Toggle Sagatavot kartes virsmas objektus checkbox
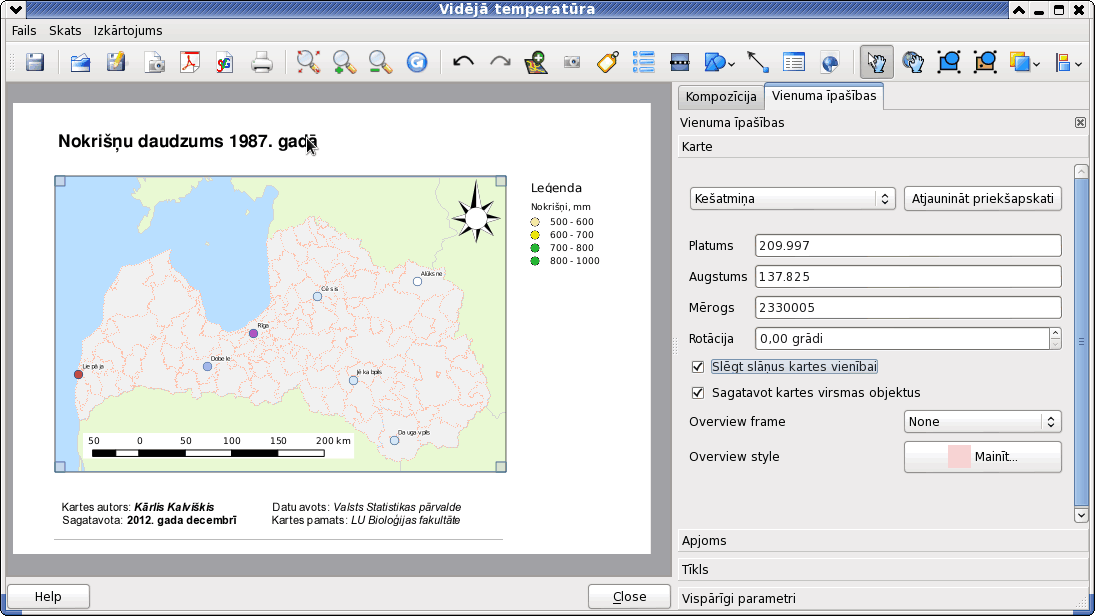Image resolution: width=1095 pixels, height=616 pixels. [698, 393]
